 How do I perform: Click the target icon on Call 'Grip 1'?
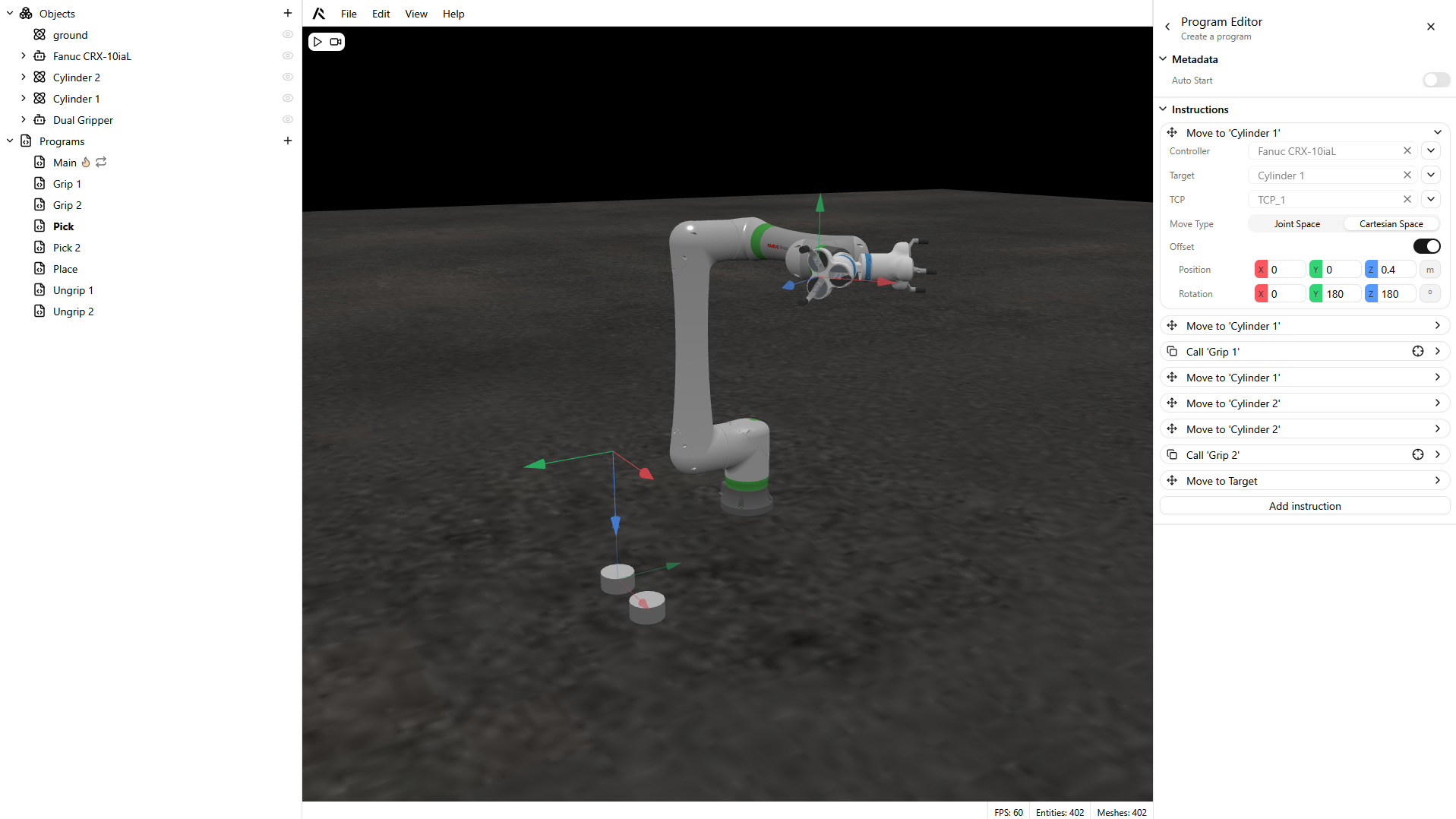[x=1417, y=352]
